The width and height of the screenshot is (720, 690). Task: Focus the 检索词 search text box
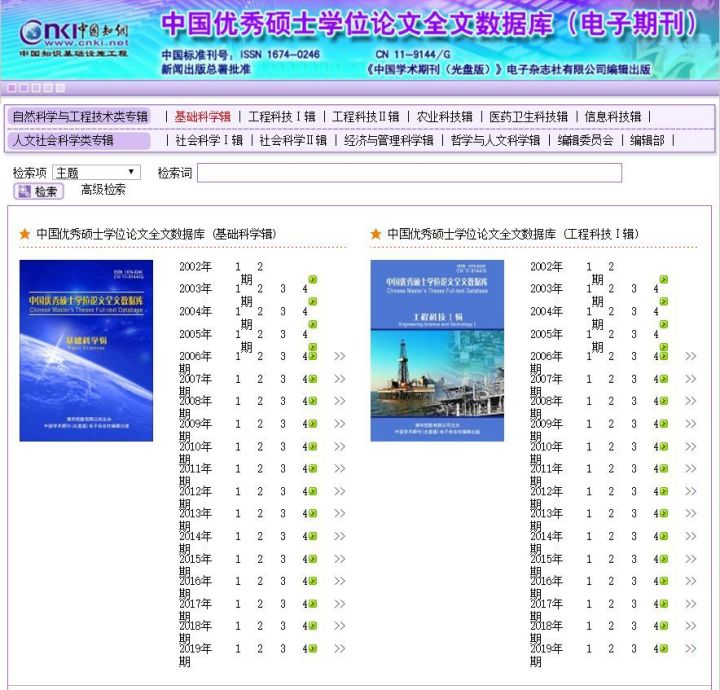[410, 173]
